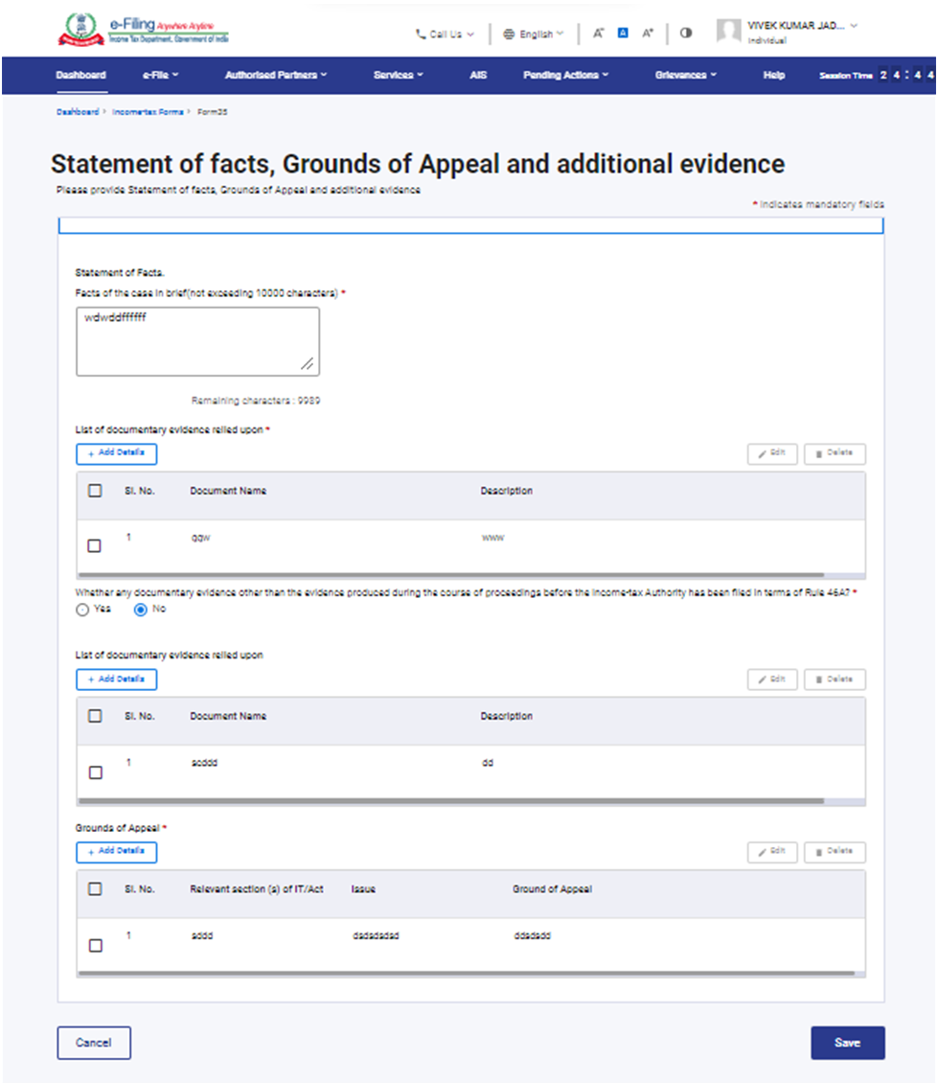Image resolution: width=938 pixels, height=1085 pixels.
Task: Open the Services dropdown menu
Action: point(398,75)
